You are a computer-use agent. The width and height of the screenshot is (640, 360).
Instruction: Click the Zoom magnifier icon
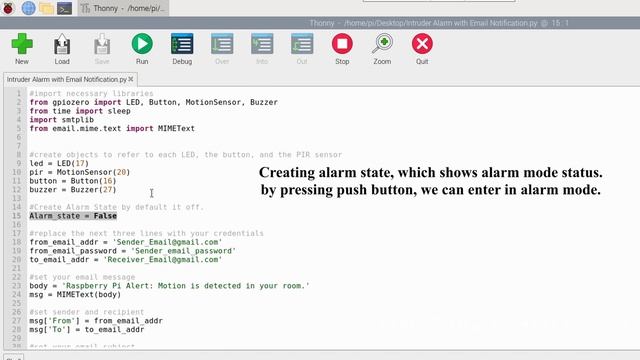(382, 44)
